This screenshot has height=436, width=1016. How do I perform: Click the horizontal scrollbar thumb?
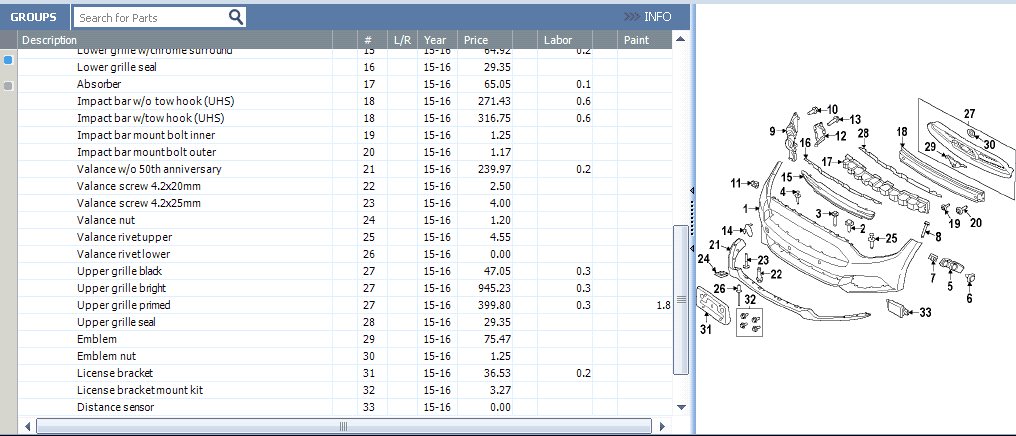pyautogui.click(x=343, y=426)
